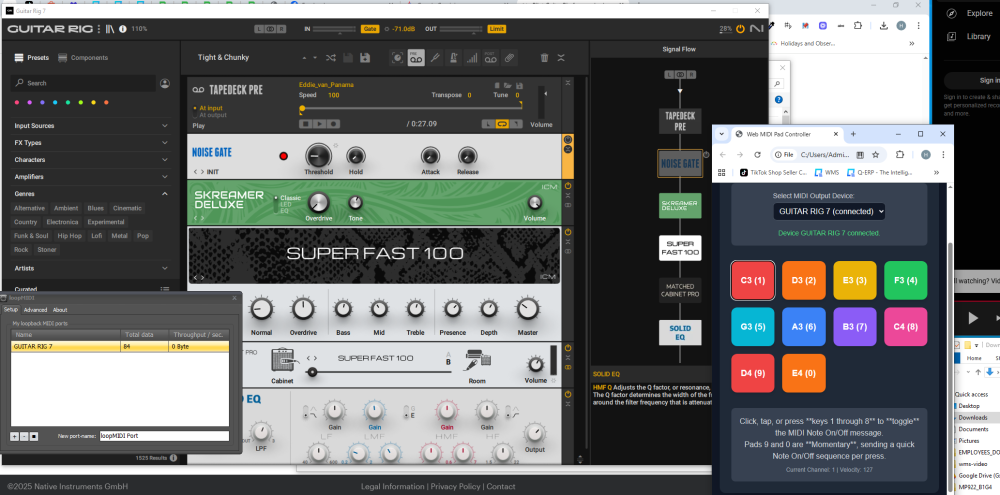Viewport: 1000px width, 495px height.
Task: Click Tapedeck save file disk icon
Action: 519,85
